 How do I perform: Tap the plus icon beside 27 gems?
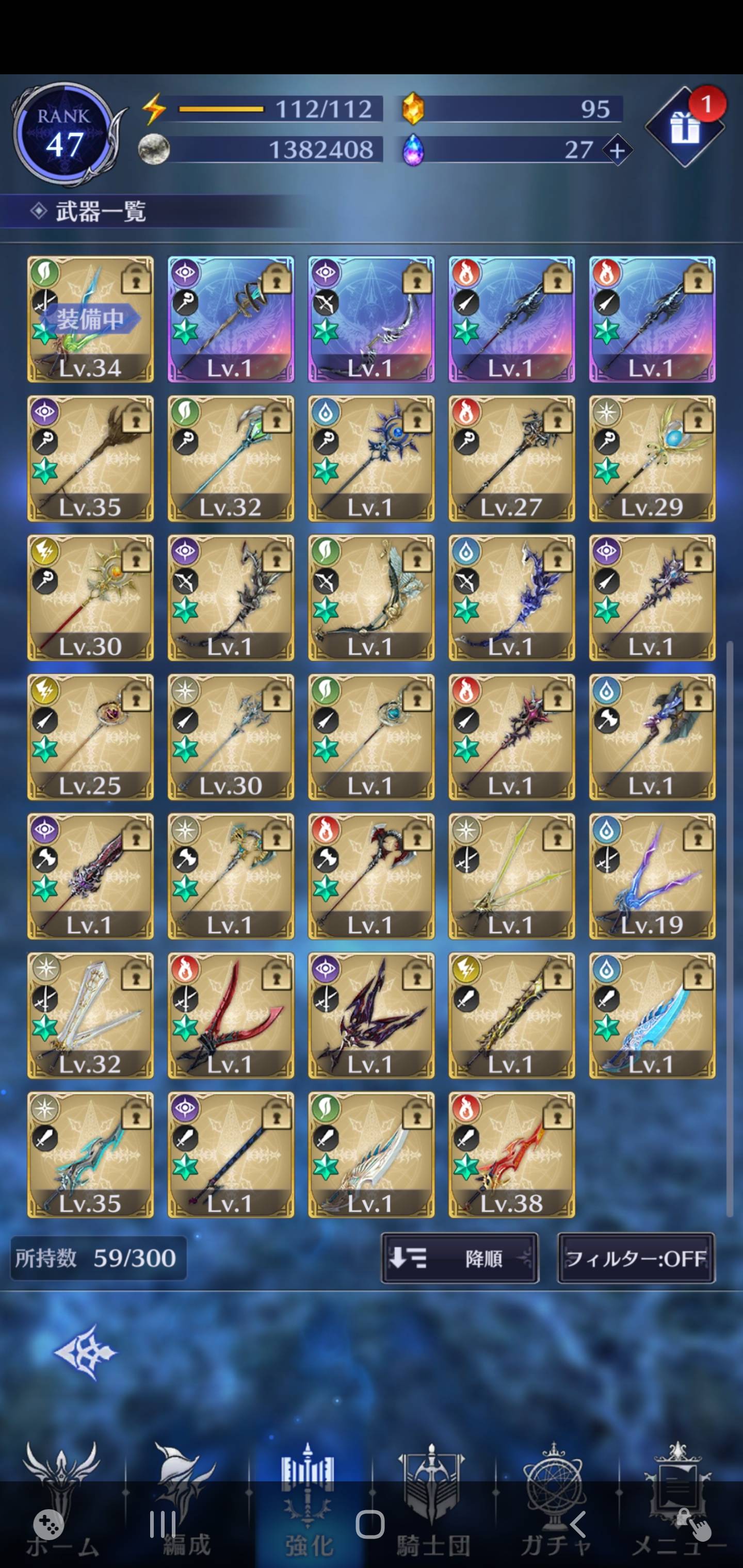pyautogui.click(x=618, y=150)
